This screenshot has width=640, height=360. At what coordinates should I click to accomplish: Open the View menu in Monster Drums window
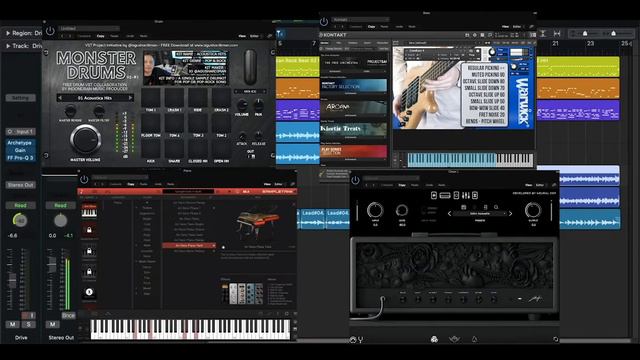pos(242,36)
